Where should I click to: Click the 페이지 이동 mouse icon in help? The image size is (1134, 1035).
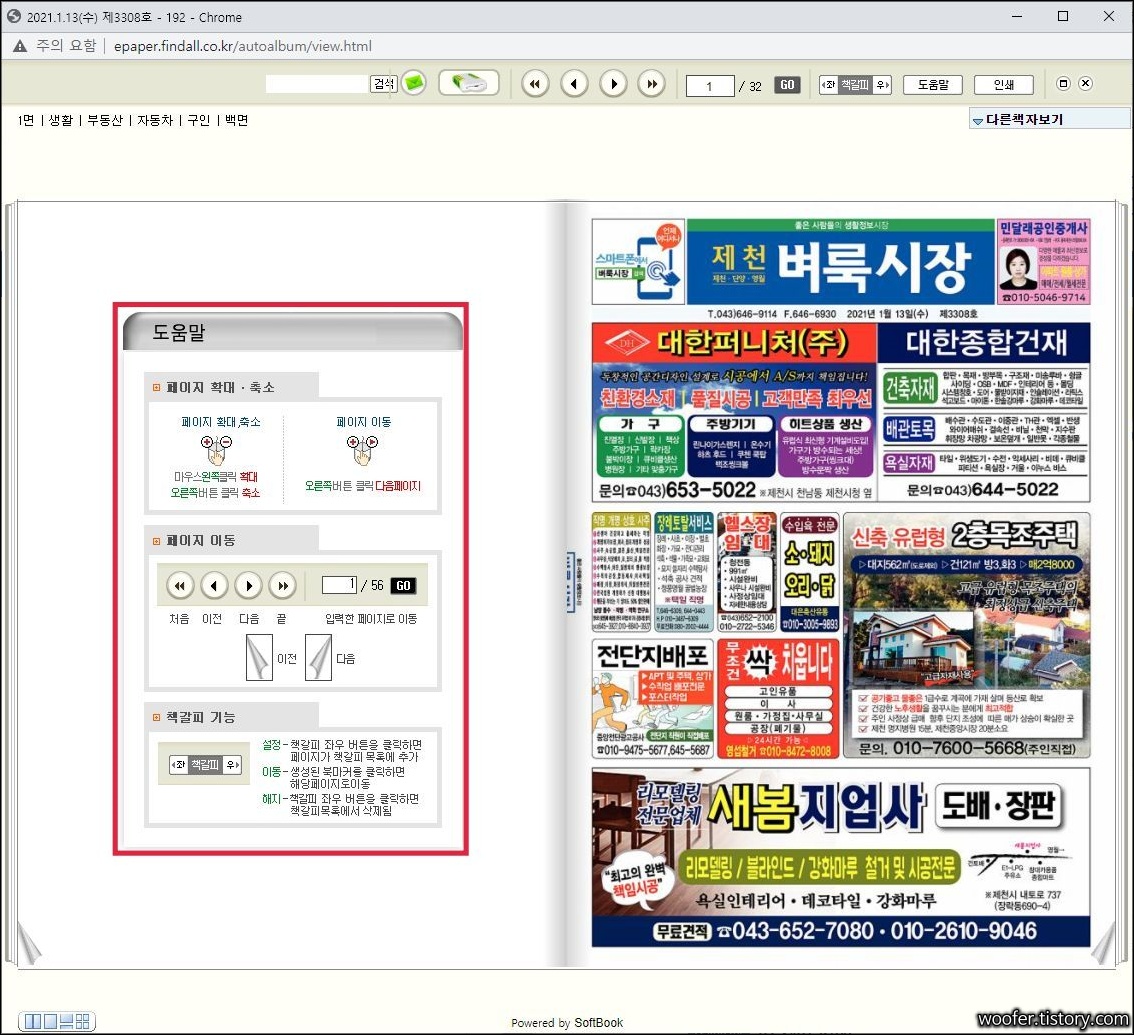tap(362, 450)
